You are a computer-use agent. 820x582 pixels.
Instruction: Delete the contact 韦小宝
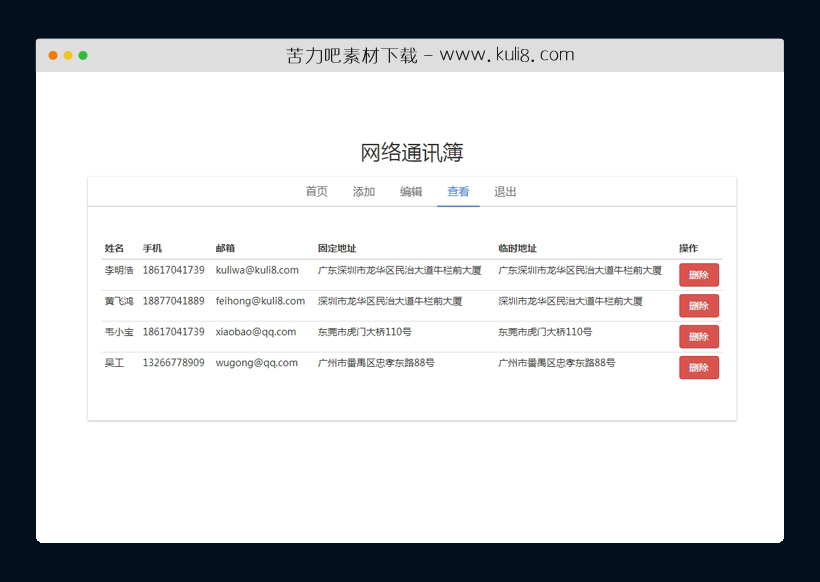(x=698, y=336)
